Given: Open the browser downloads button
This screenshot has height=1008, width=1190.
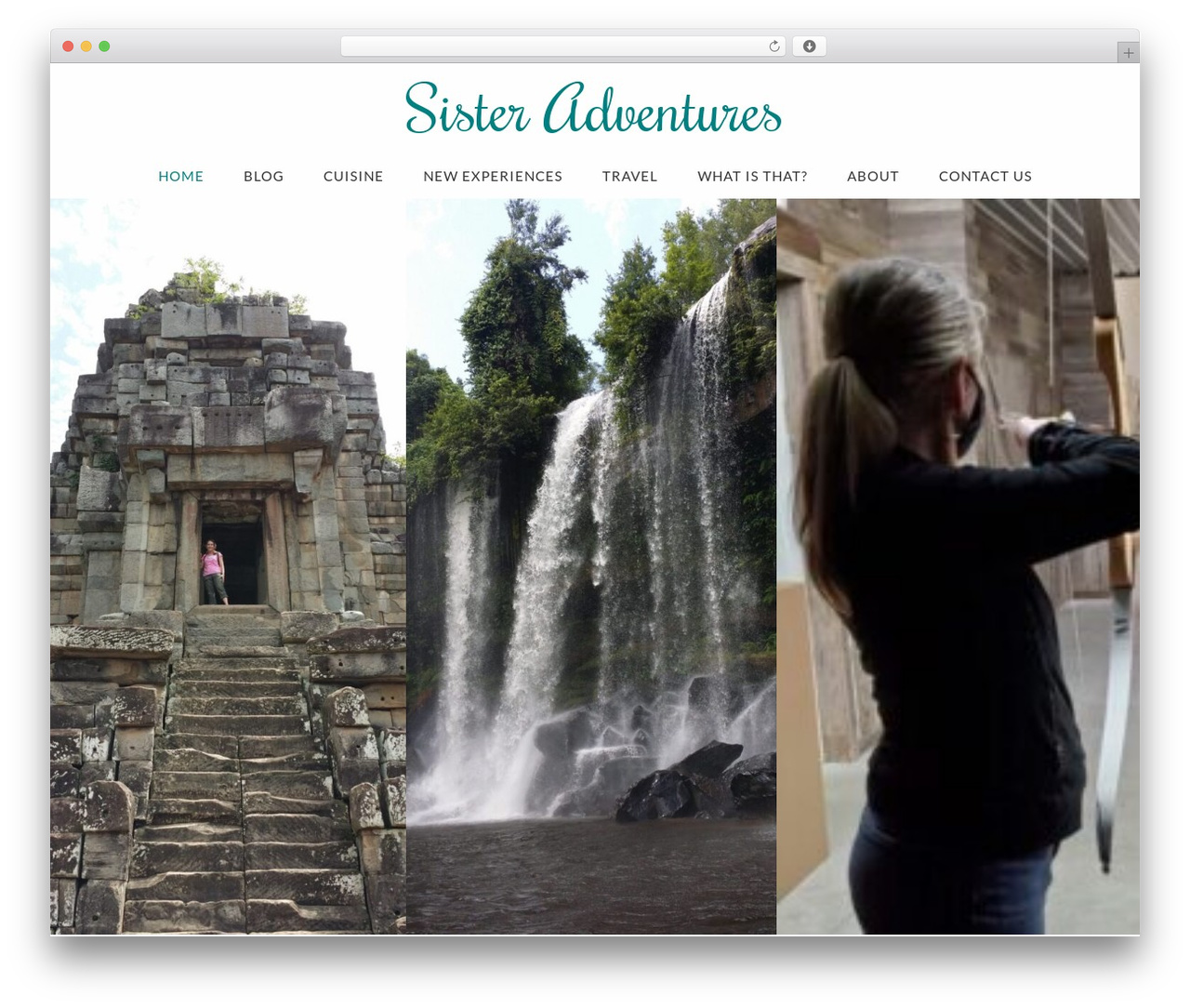Looking at the screenshot, I should (809, 46).
